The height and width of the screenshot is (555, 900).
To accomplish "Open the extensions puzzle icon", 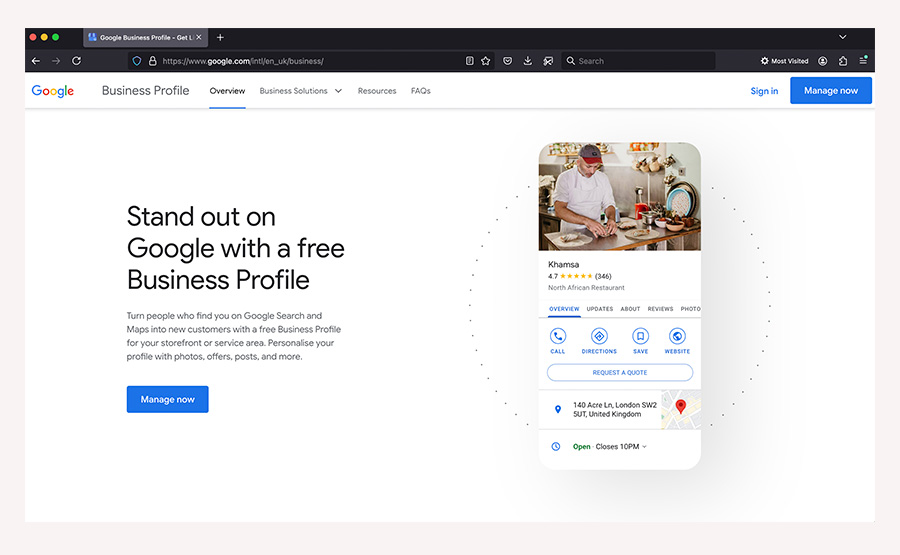I will pyautogui.click(x=843, y=61).
